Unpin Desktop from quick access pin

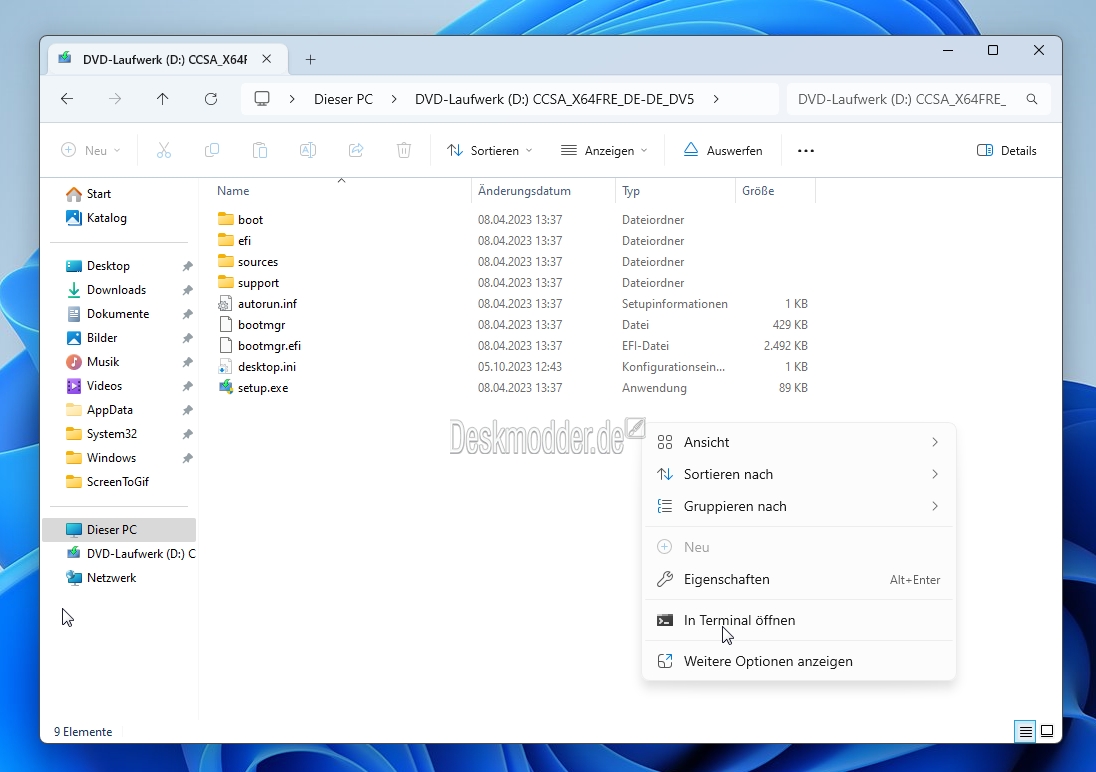[187, 266]
